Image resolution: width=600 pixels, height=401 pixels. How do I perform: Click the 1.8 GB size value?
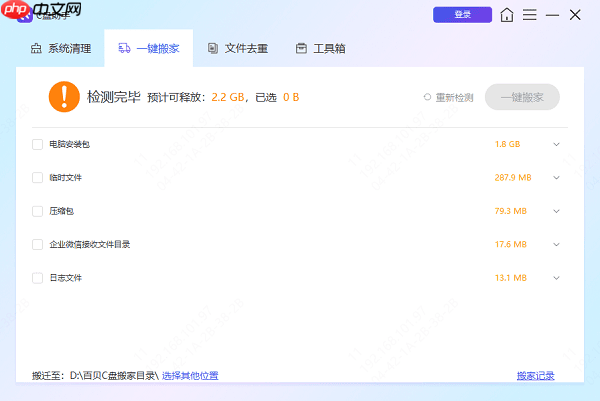point(507,144)
